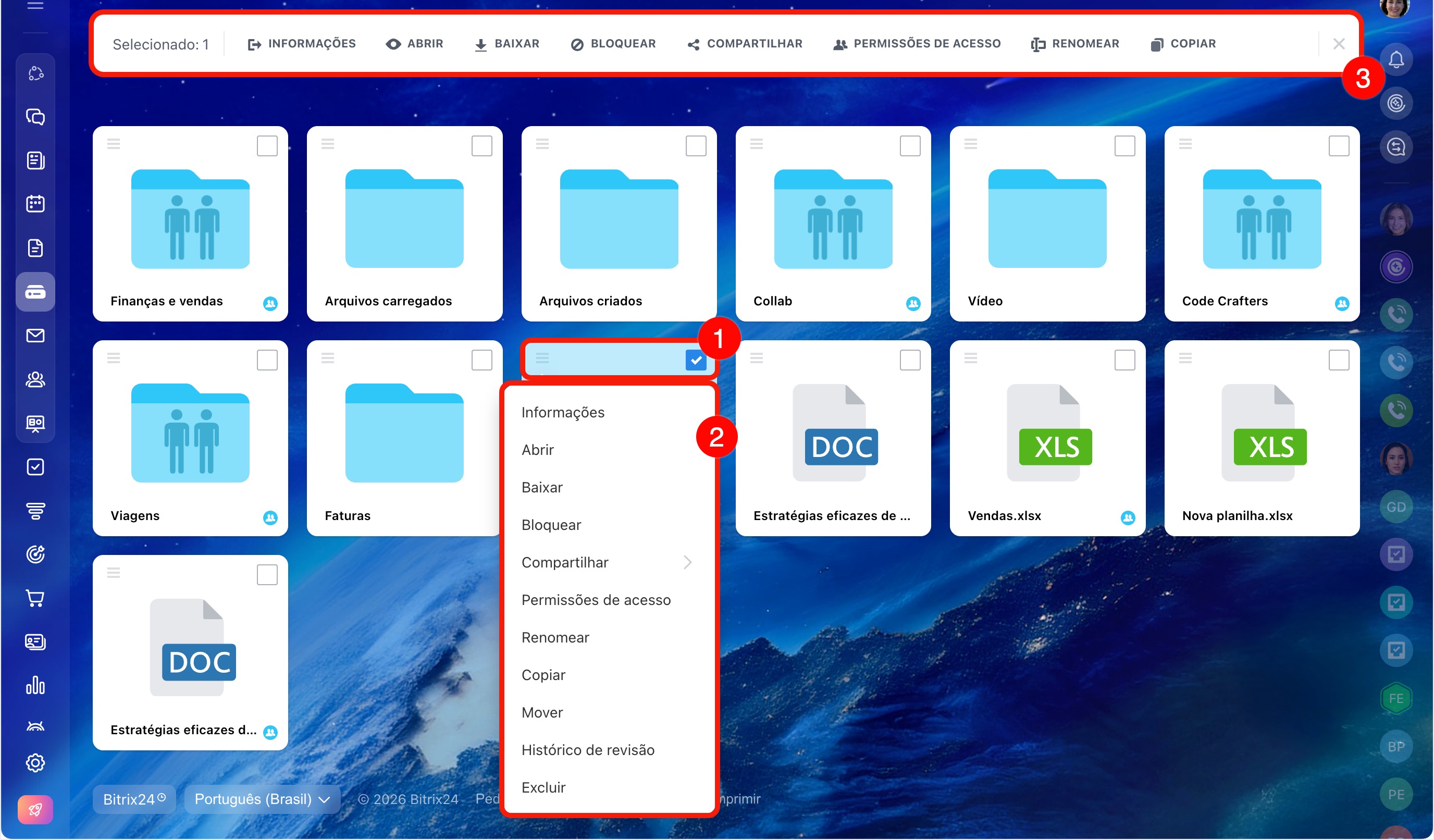Click the rocket icon at sidebar bottom
This screenshot has height=840, width=1434.
35,809
